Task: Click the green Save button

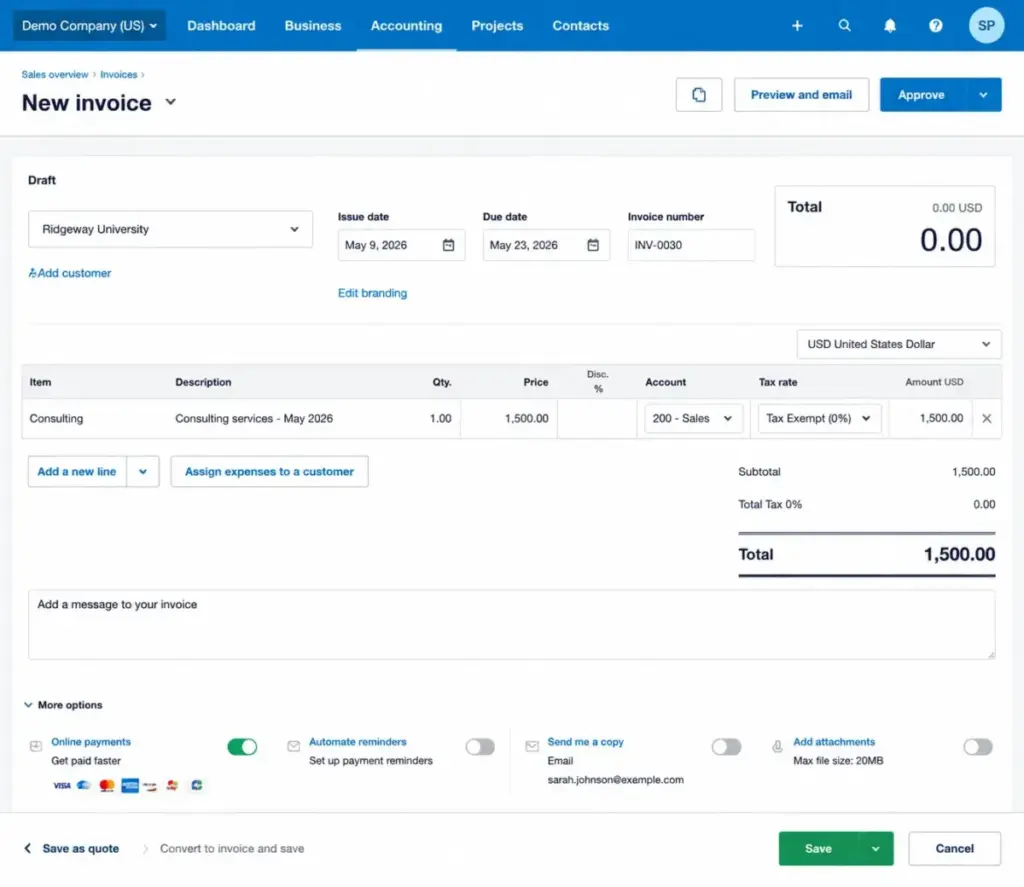Action: (x=818, y=848)
